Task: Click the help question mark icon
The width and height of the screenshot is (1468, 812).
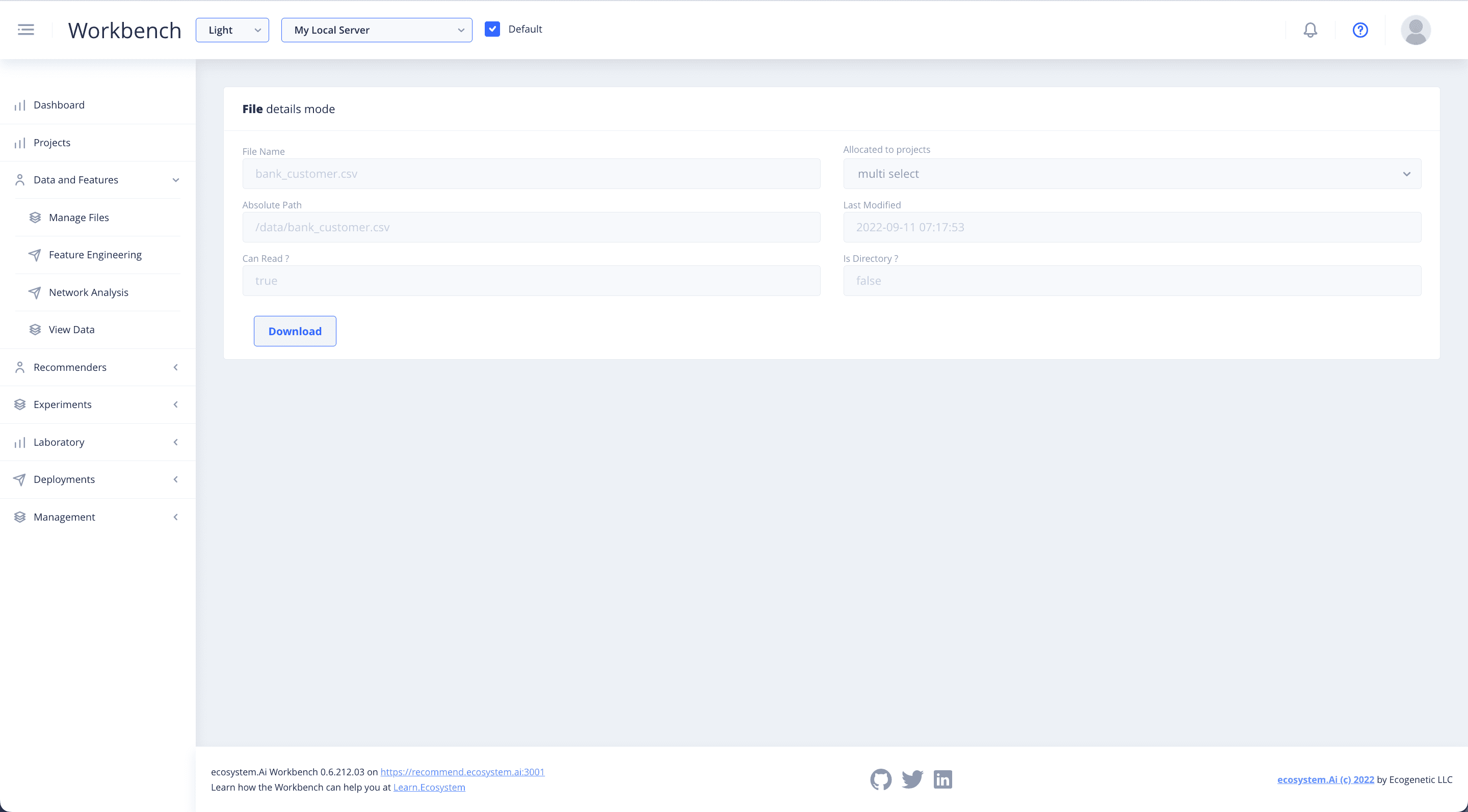Action: [1360, 30]
